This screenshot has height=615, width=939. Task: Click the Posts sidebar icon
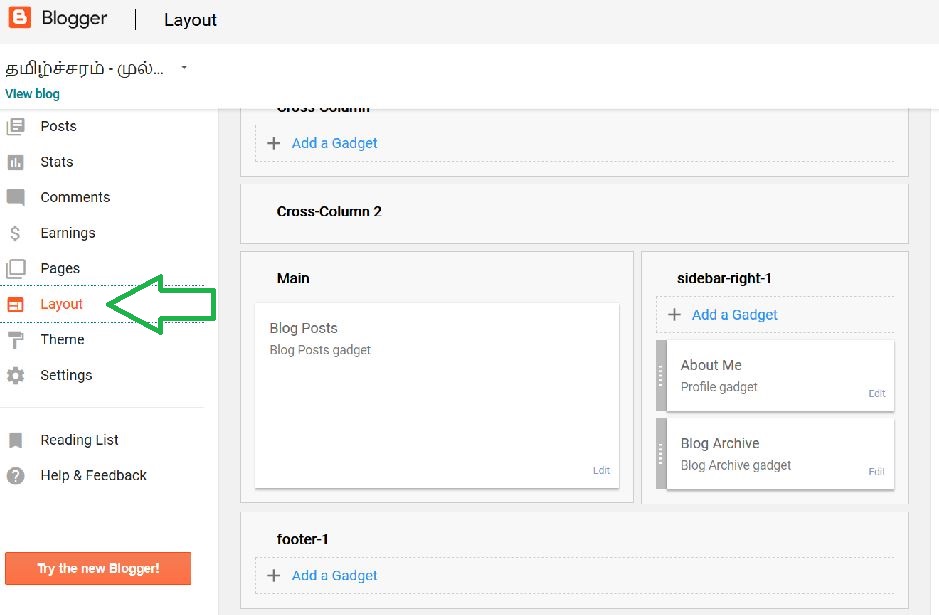click(x=16, y=126)
